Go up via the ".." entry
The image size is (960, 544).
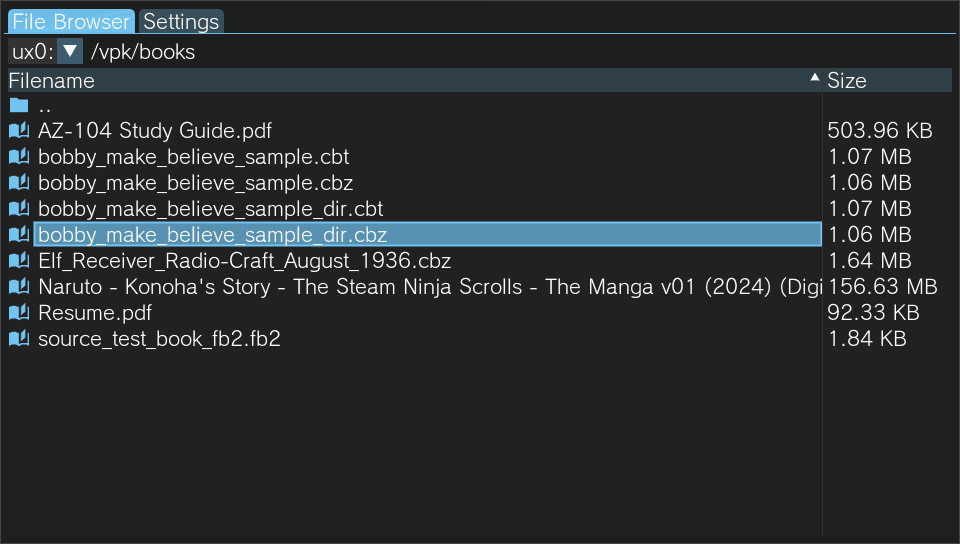45,105
